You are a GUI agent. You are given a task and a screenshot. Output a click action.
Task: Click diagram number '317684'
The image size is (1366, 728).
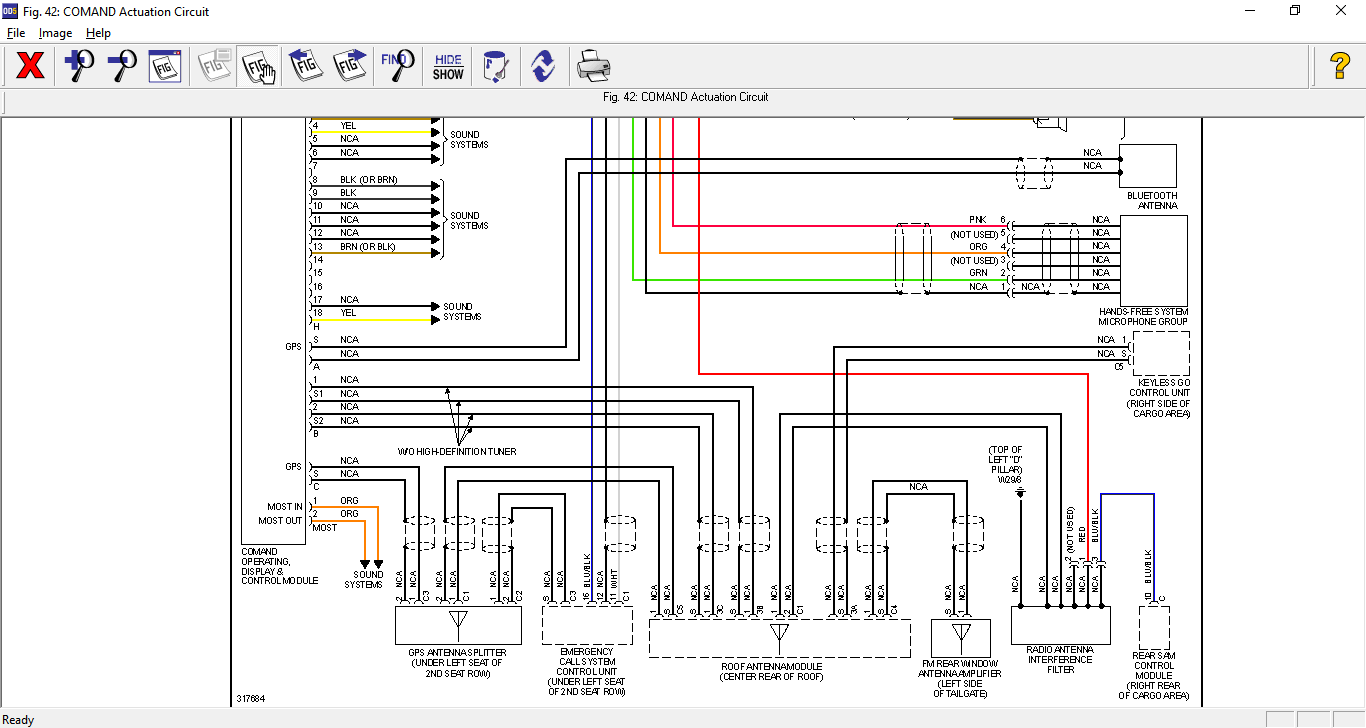252,699
